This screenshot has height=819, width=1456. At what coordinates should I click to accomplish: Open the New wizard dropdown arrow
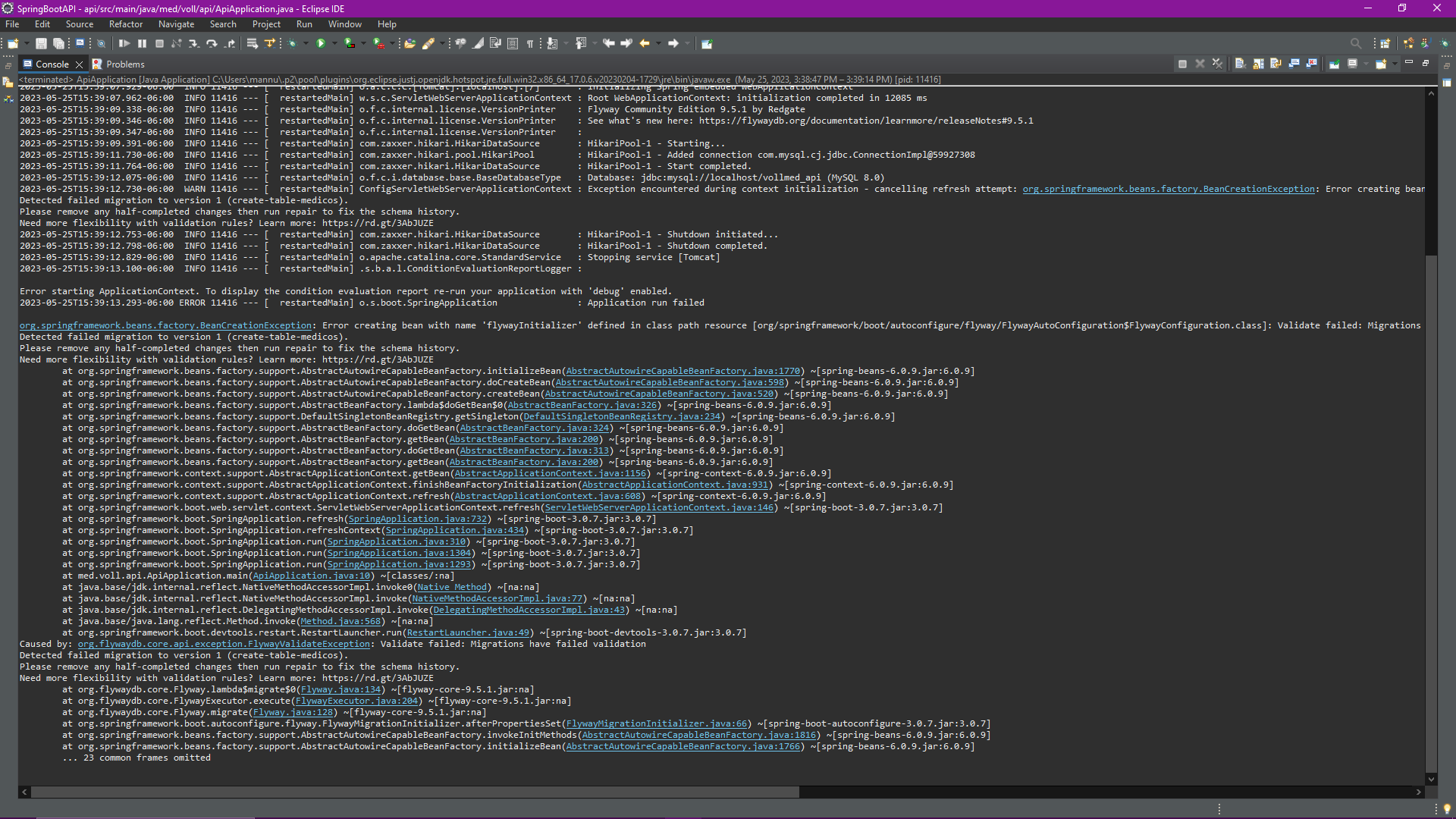click(x=27, y=43)
